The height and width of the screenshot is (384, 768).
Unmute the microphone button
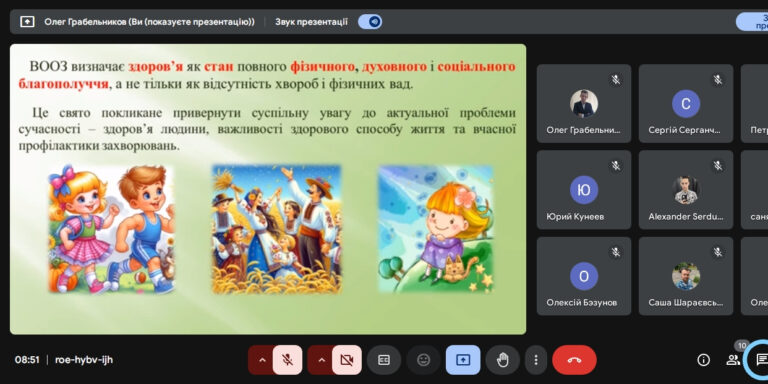pyautogui.click(x=288, y=360)
